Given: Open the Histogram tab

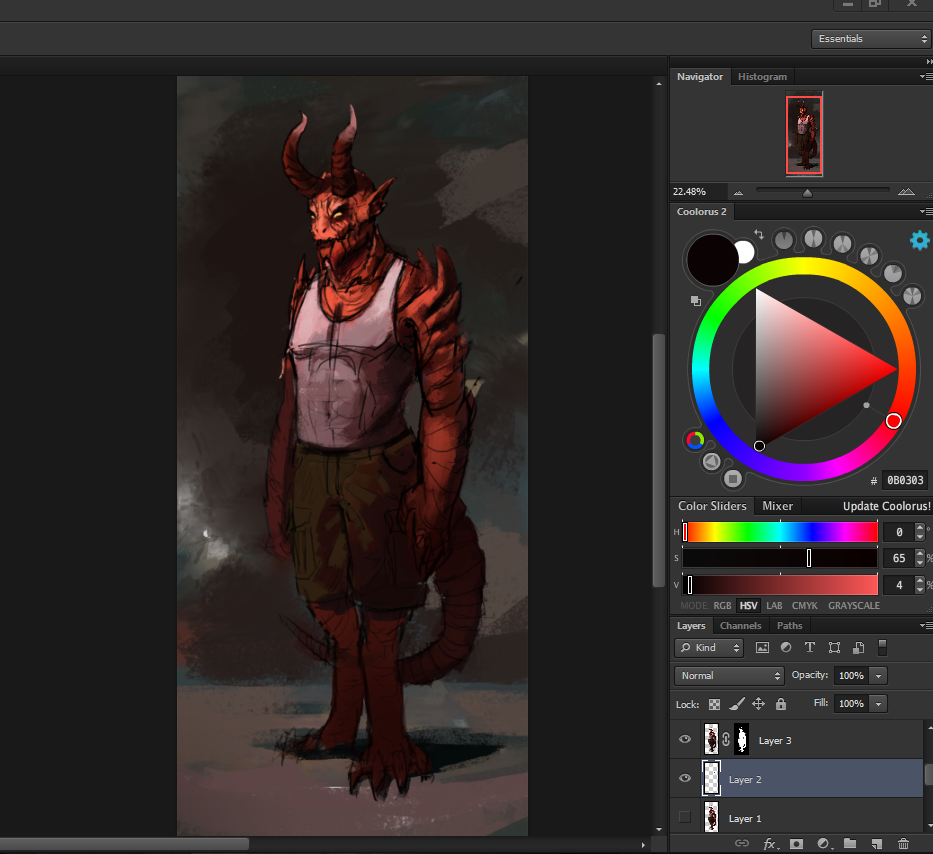Looking at the screenshot, I should point(762,77).
